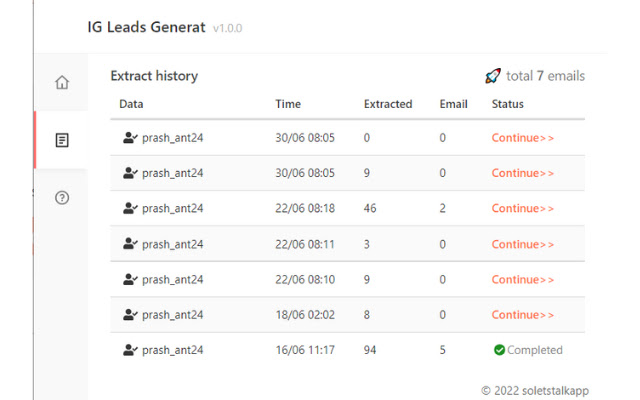Continue the 18/06 02:02 extraction
Screen dimensions: 640x400
[522, 315]
